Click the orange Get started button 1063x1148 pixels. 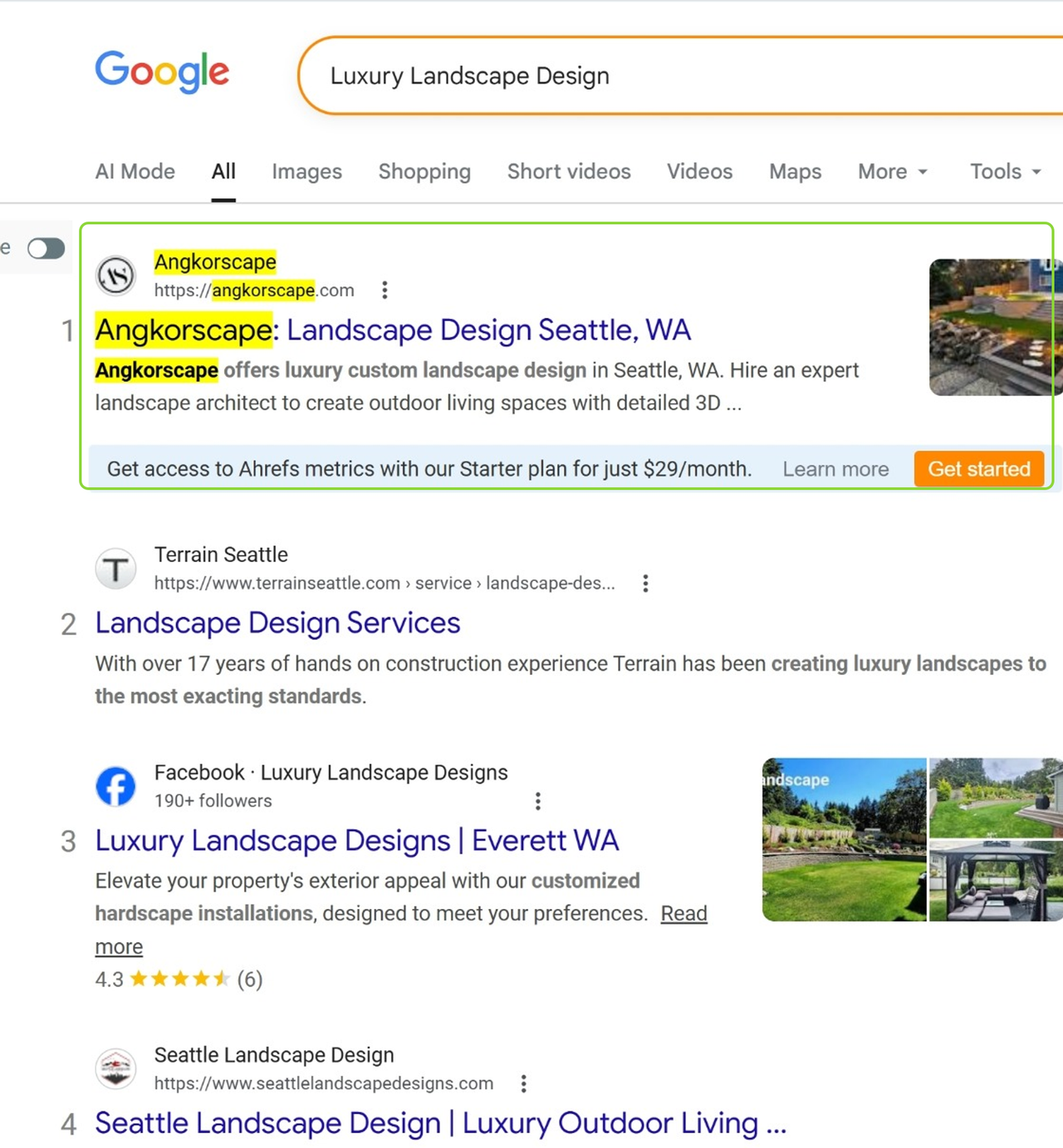coord(979,469)
